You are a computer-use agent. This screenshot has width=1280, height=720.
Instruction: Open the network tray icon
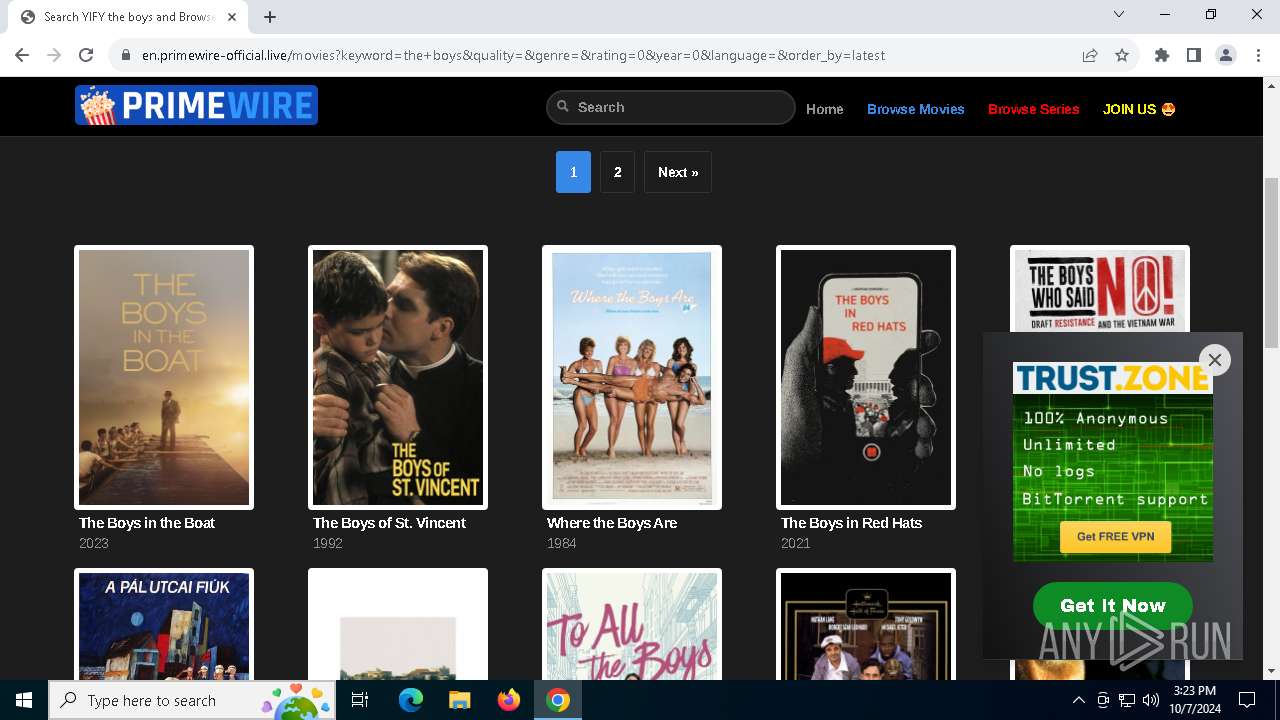[1126, 700]
